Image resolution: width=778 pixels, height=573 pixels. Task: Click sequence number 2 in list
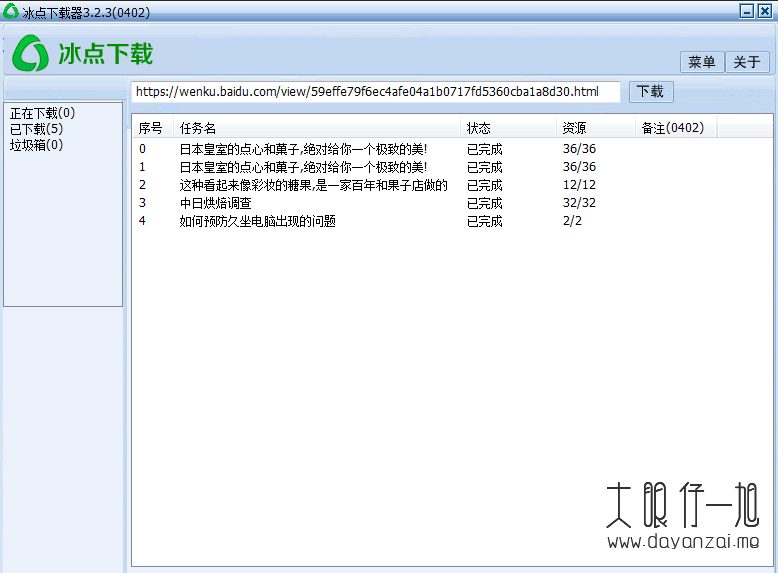coord(142,185)
